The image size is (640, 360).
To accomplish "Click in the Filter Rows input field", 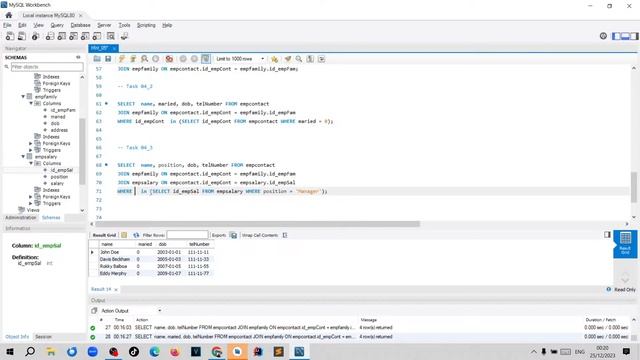I will (187, 235).
